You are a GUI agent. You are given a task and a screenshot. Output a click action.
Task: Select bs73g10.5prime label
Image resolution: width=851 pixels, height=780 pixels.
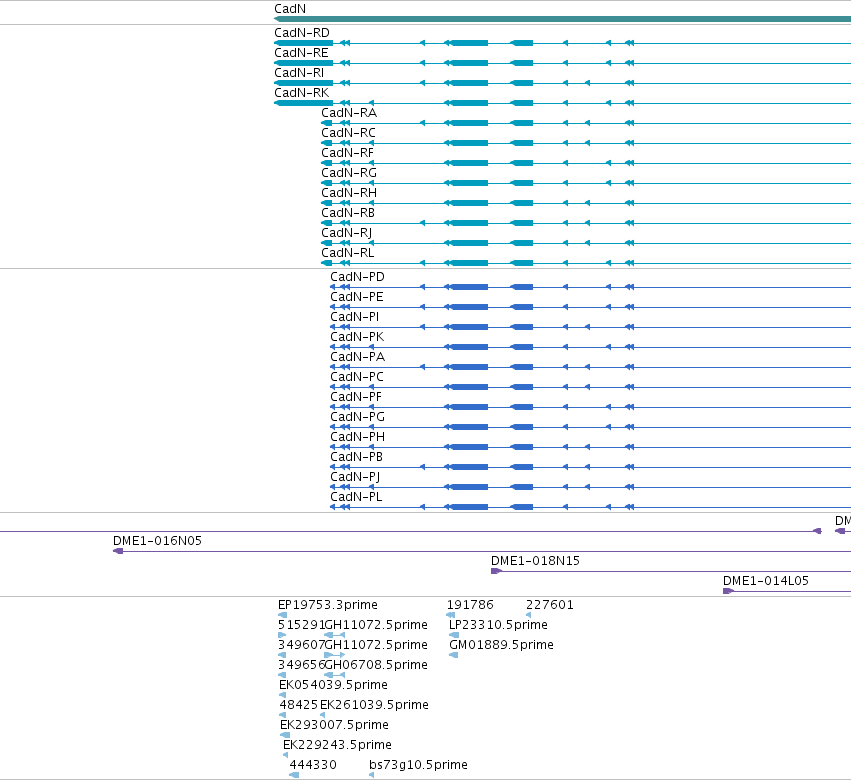click(x=418, y=765)
